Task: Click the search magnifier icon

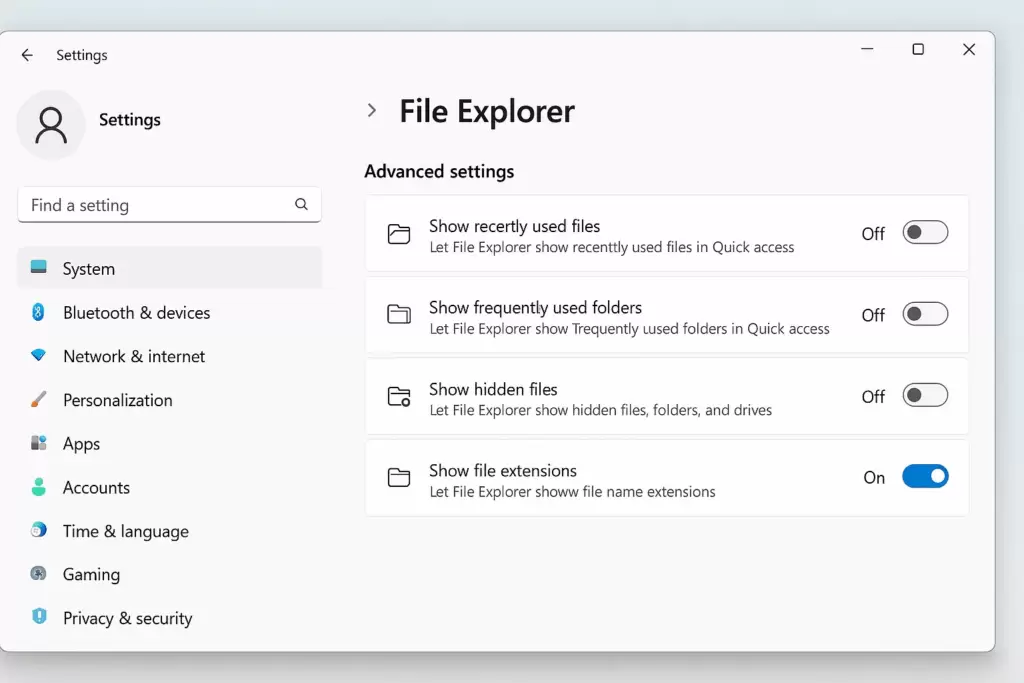Action: pos(301,204)
